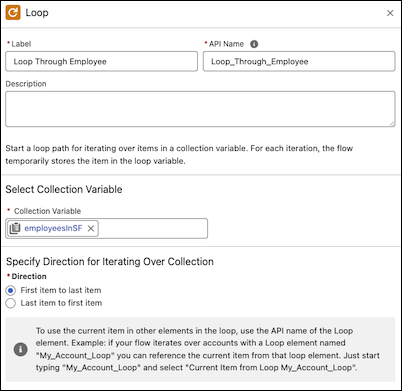Screen dimensions: 402x391
Task: Click the 'Collection Variable' field label
Action: click(47, 211)
